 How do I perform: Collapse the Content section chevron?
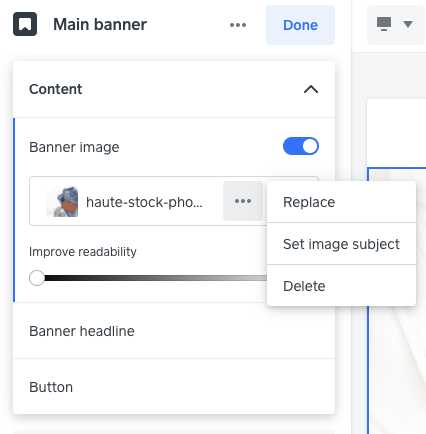[311, 89]
